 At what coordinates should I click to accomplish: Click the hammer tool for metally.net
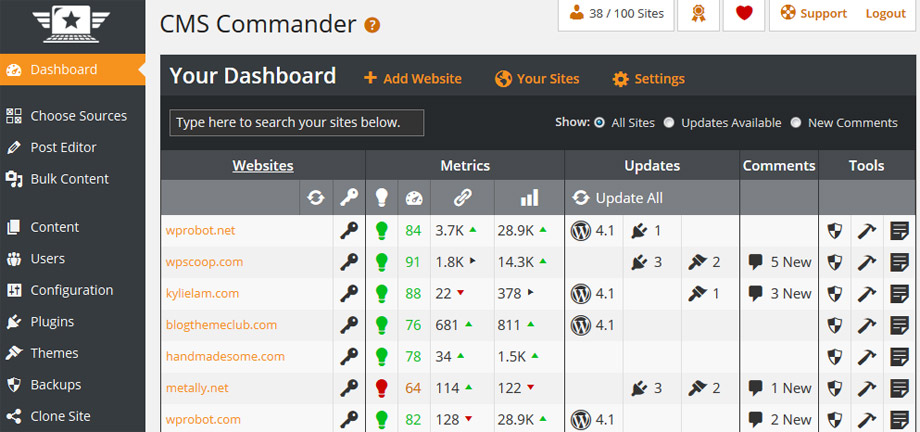(x=867, y=388)
